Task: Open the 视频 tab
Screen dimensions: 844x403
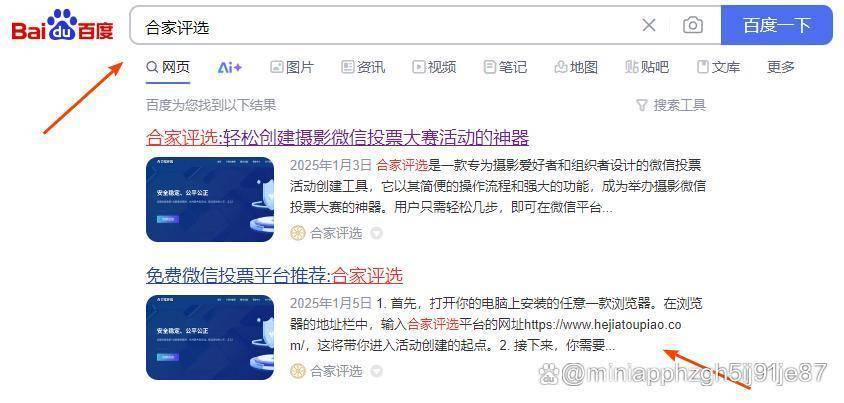Action: 434,67
